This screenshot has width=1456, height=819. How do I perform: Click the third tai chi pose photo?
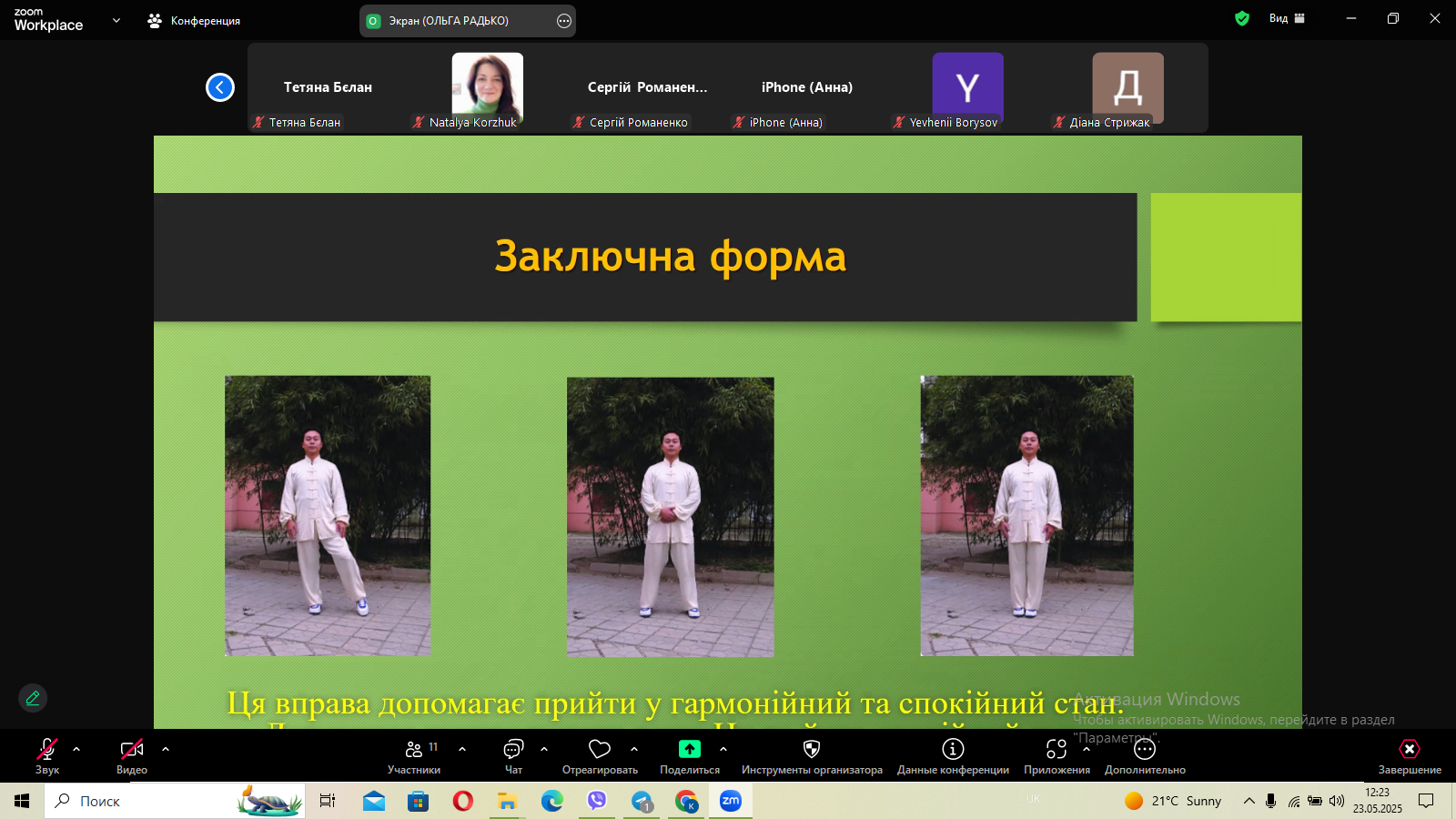1027,516
